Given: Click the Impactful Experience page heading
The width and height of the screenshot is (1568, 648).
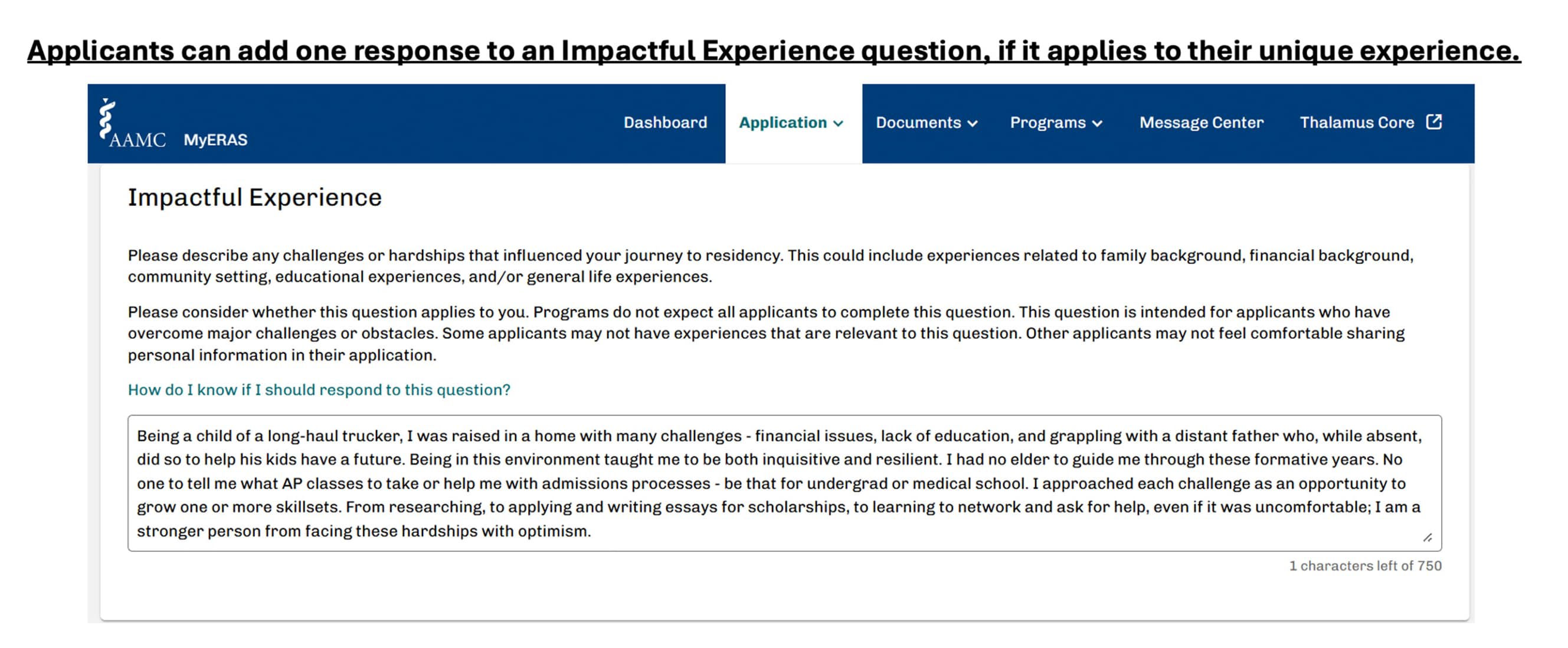Looking at the screenshot, I should pyautogui.click(x=254, y=198).
